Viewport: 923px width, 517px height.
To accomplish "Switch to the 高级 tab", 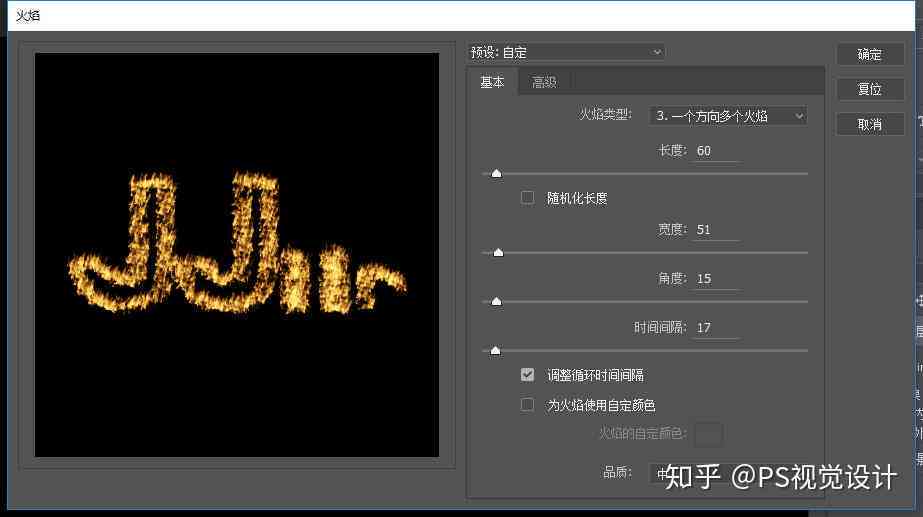I will coord(544,82).
